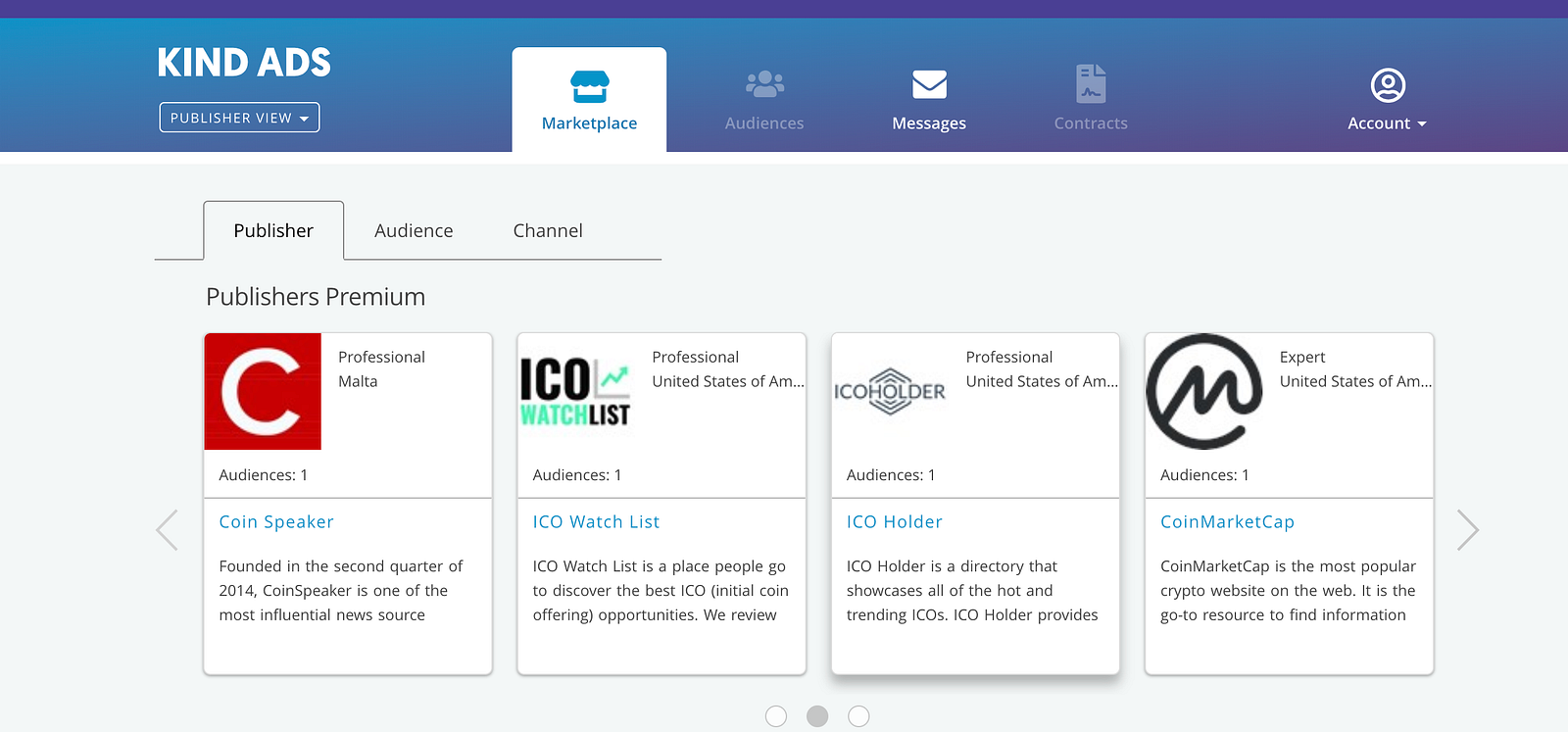Open the Messages navigation tab
The height and width of the screenshot is (732, 1568).
pos(929,100)
